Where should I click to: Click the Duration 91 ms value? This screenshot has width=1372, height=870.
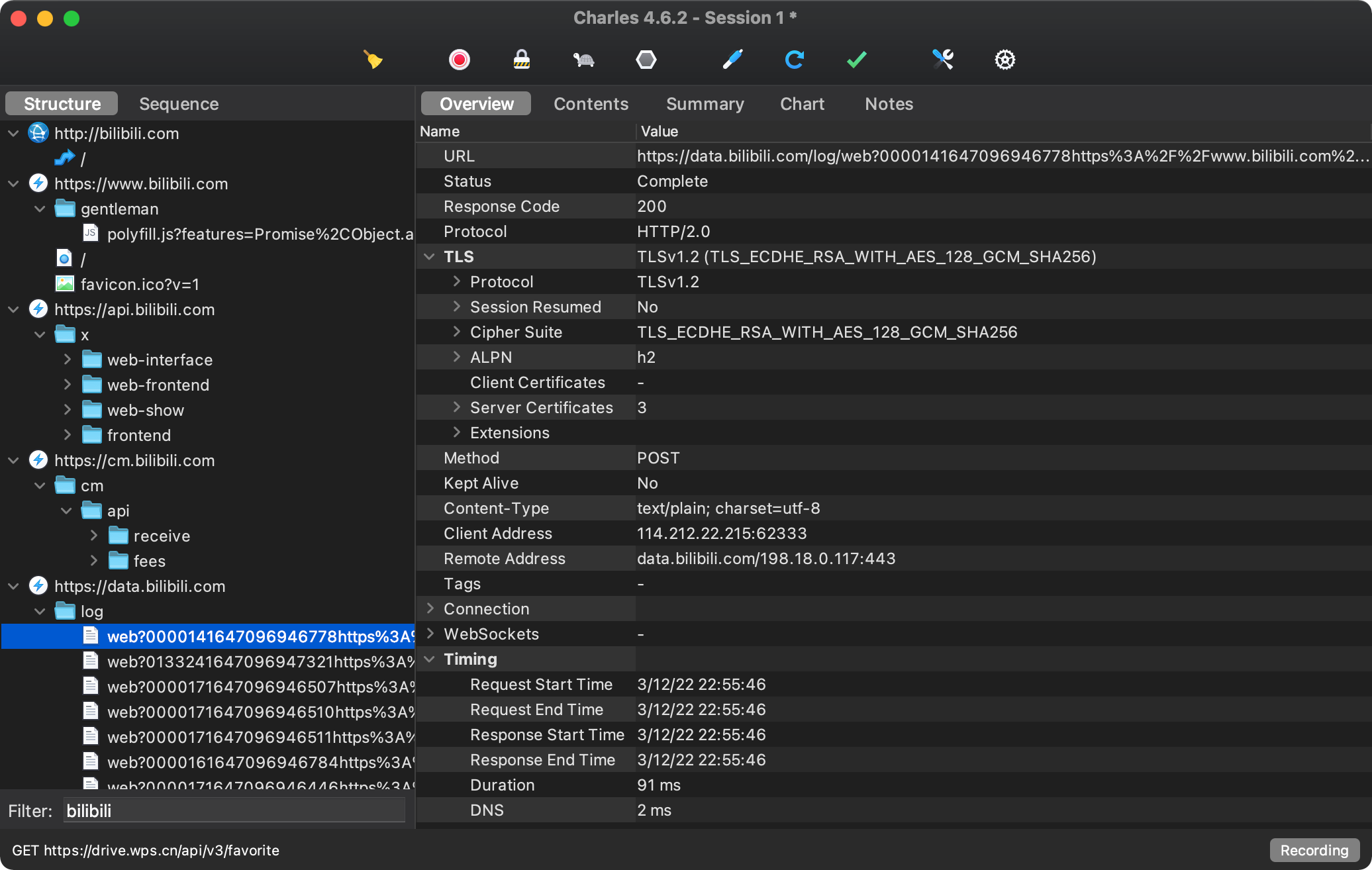(x=659, y=785)
